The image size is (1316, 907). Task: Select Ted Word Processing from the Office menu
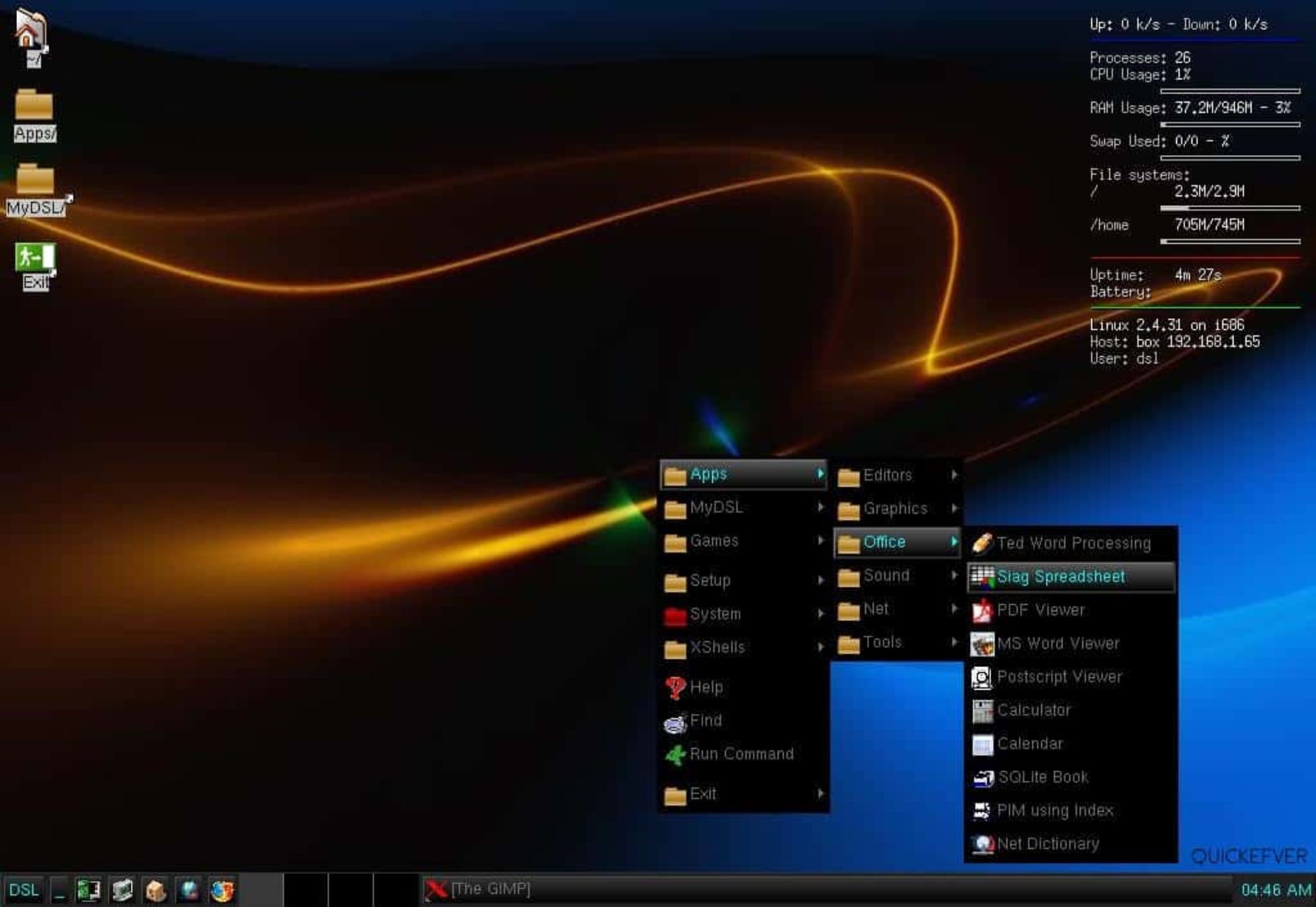(1066, 543)
